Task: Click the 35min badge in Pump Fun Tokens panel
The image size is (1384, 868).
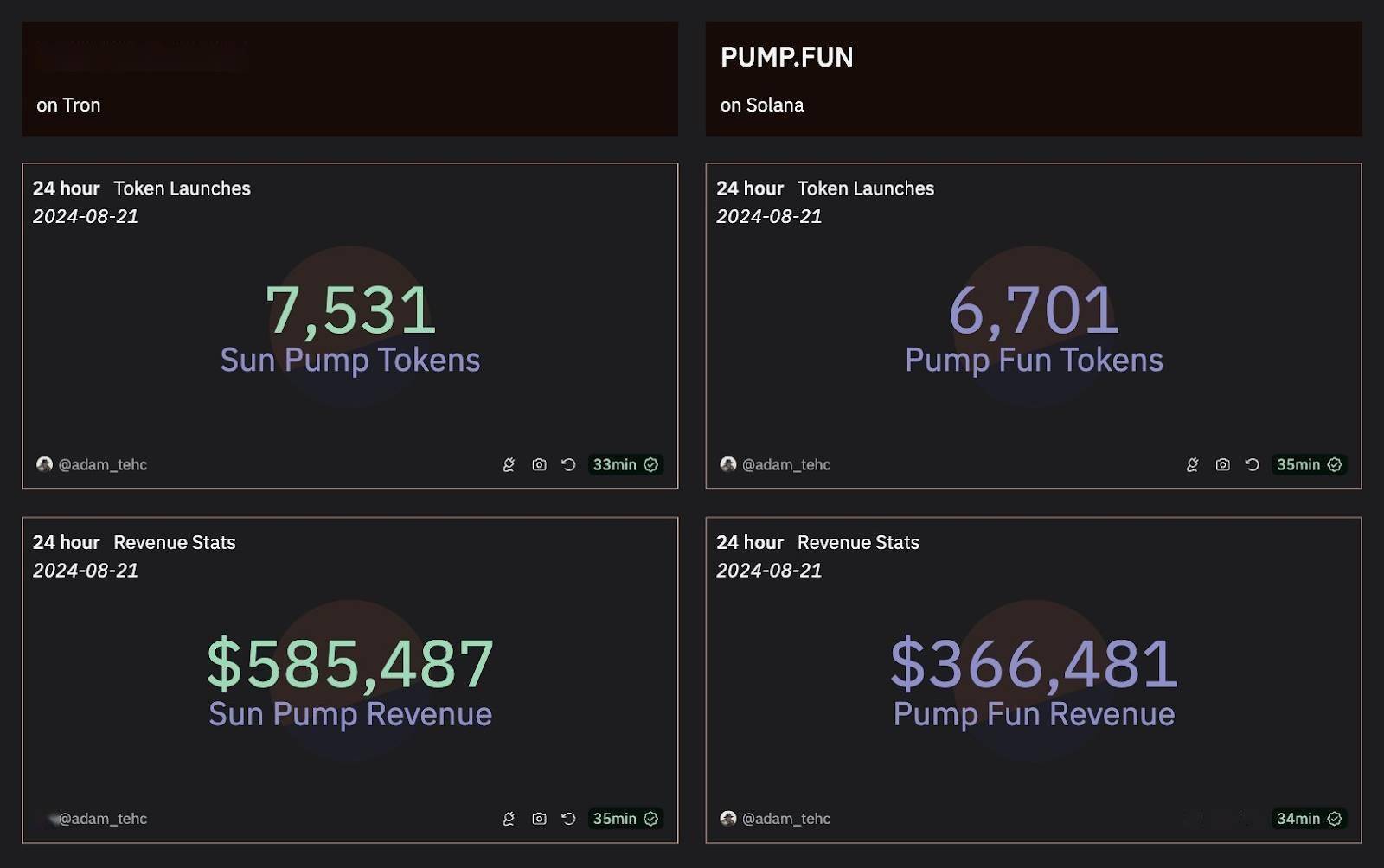Action: 1309,465
